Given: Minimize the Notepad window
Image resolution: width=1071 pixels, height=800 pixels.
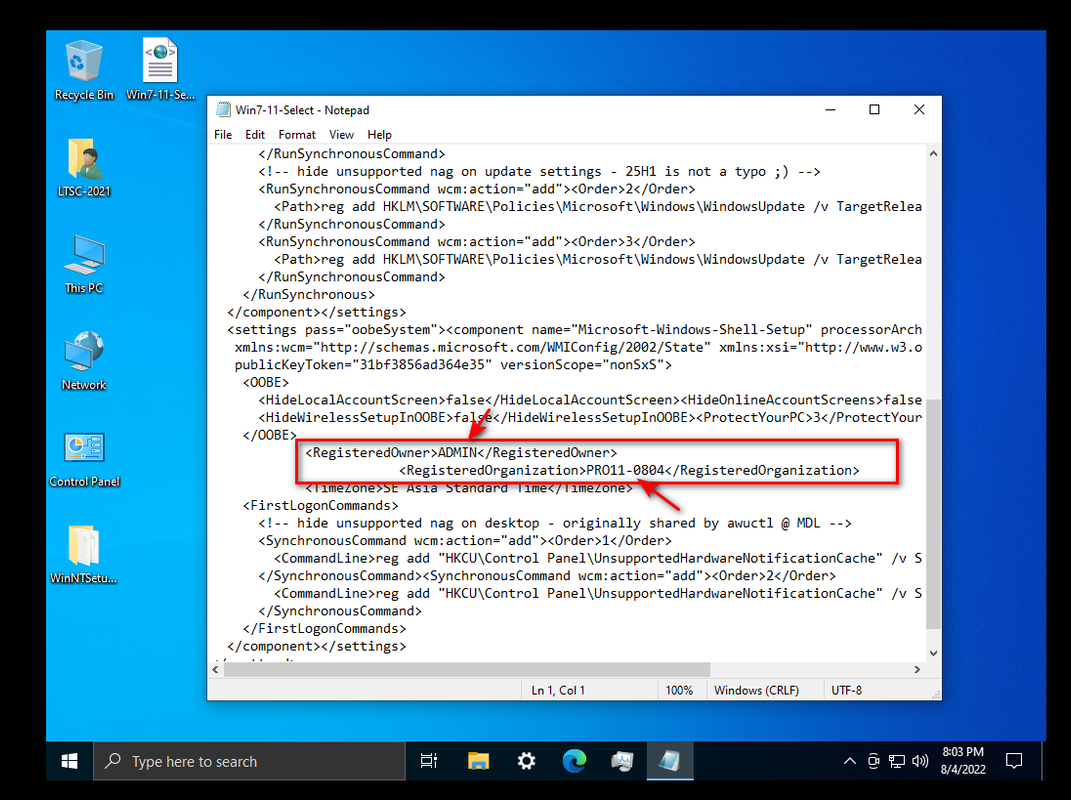Looking at the screenshot, I should [831, 110].
